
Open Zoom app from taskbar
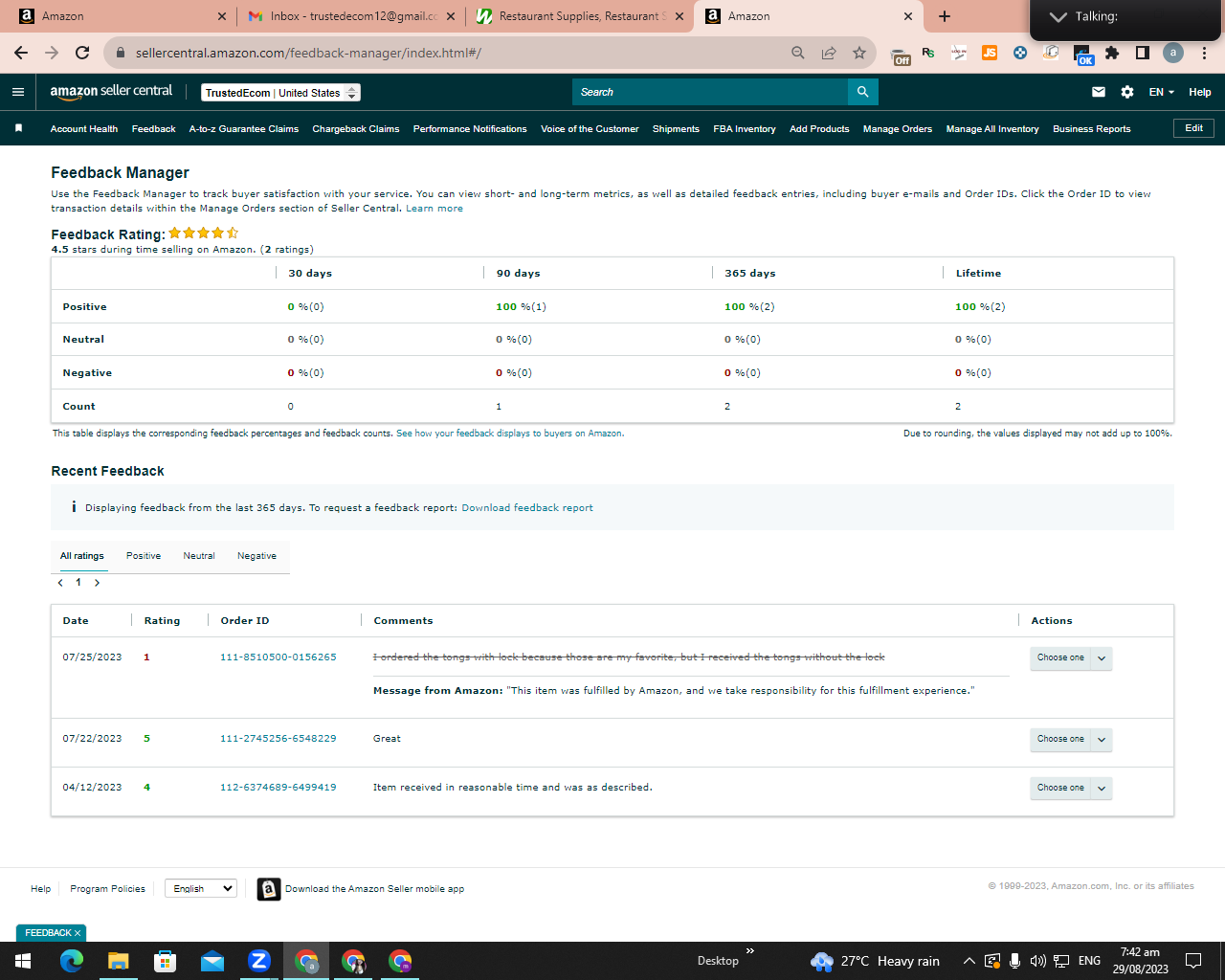pyautogui.click(x=259, y=961)
